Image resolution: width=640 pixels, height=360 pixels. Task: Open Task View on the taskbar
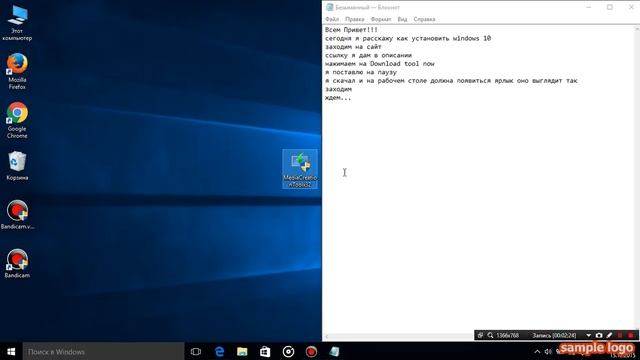(196, 351)
